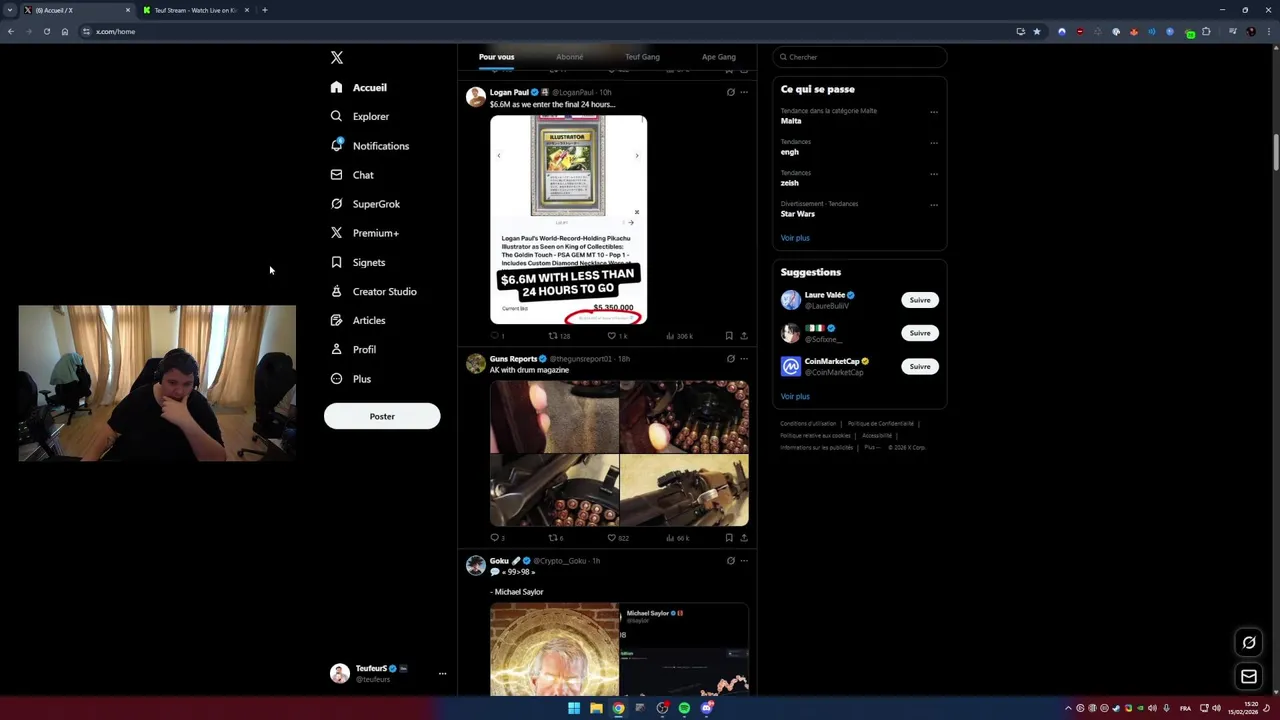Follow Laure Valée with Suivre button

(920, 300)
